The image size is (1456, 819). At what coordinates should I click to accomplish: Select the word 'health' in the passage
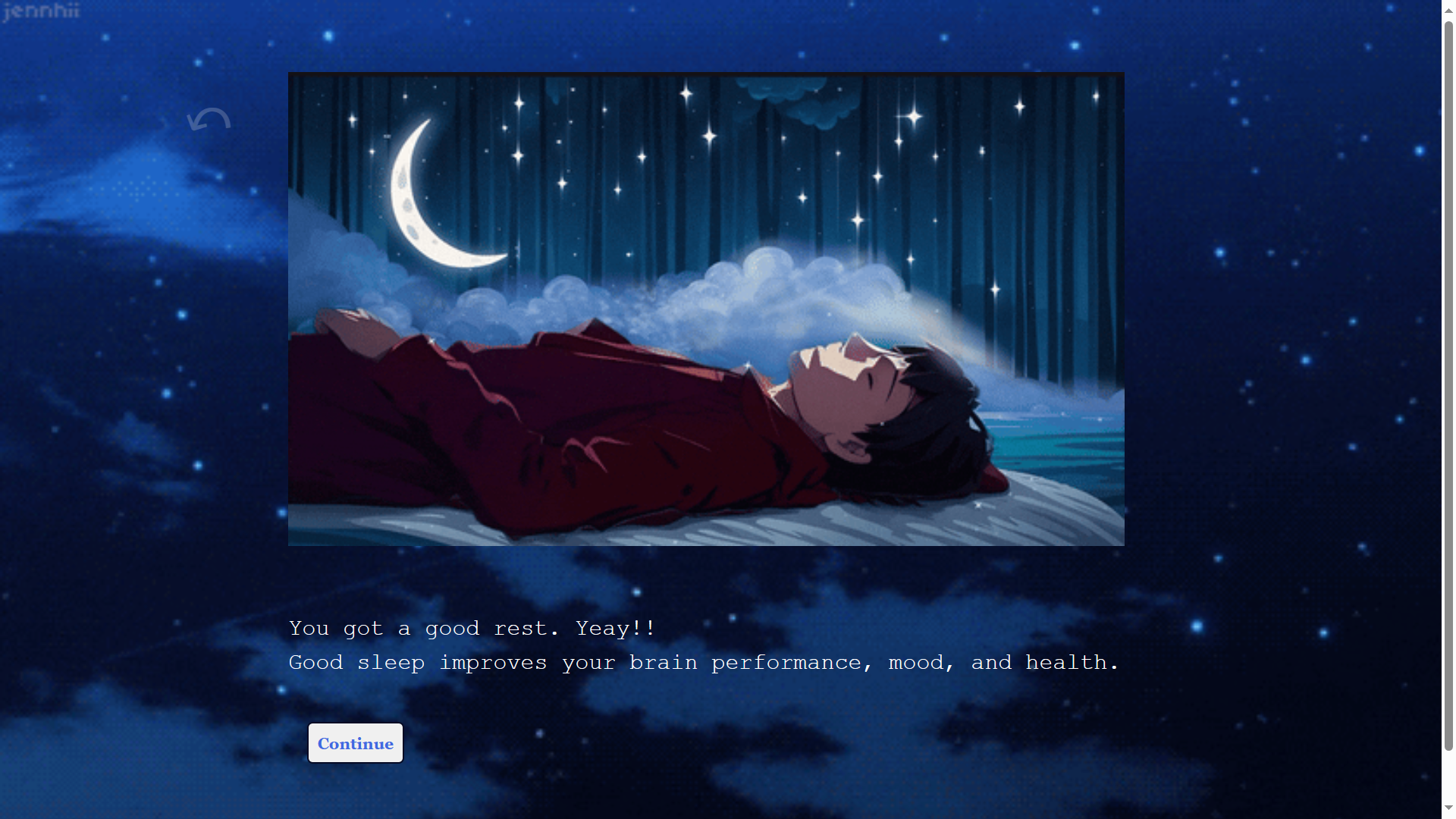(x=1066, y=663)
